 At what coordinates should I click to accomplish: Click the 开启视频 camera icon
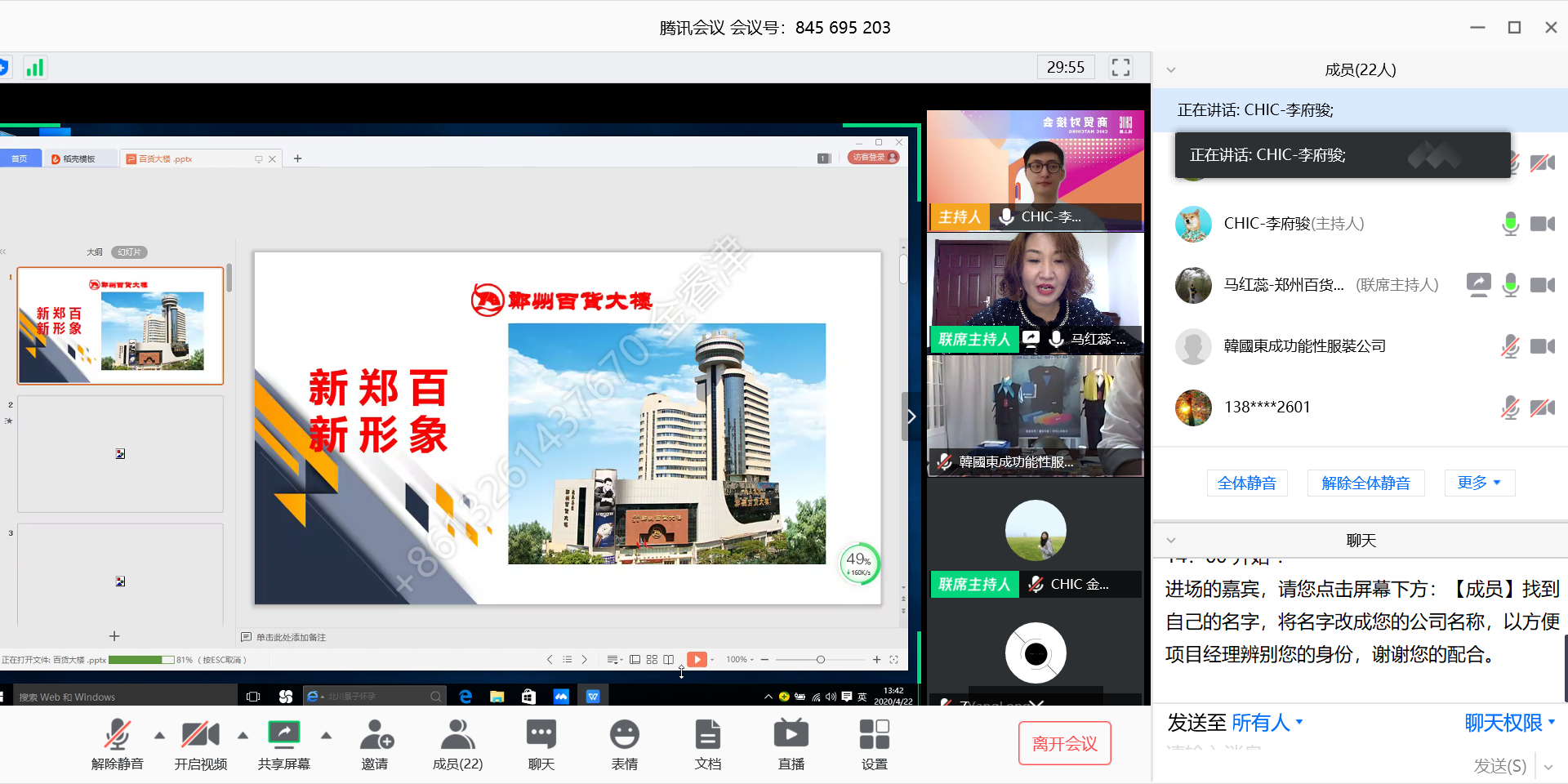click(200, 734)
